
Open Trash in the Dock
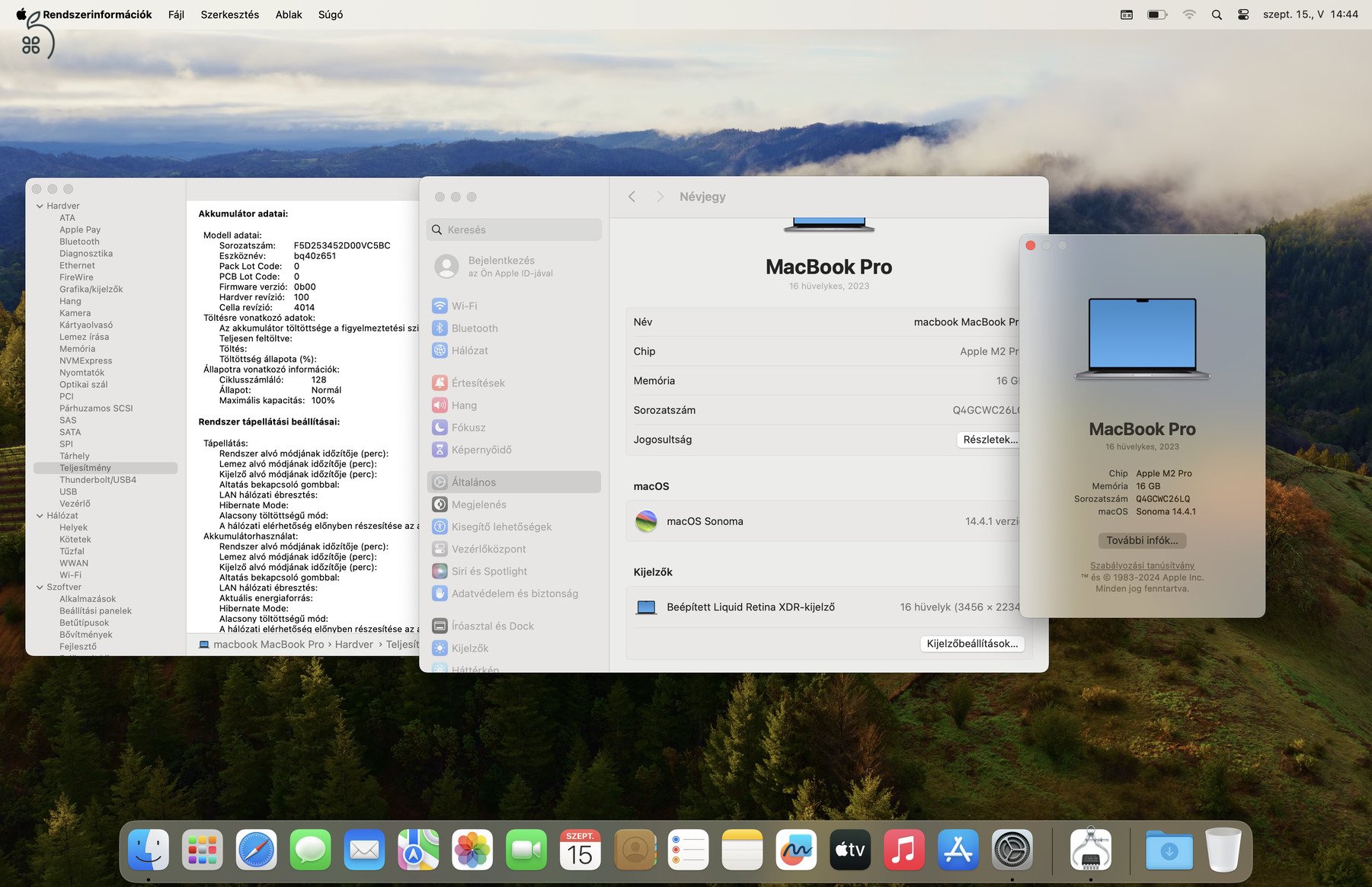click(1223, 850)
